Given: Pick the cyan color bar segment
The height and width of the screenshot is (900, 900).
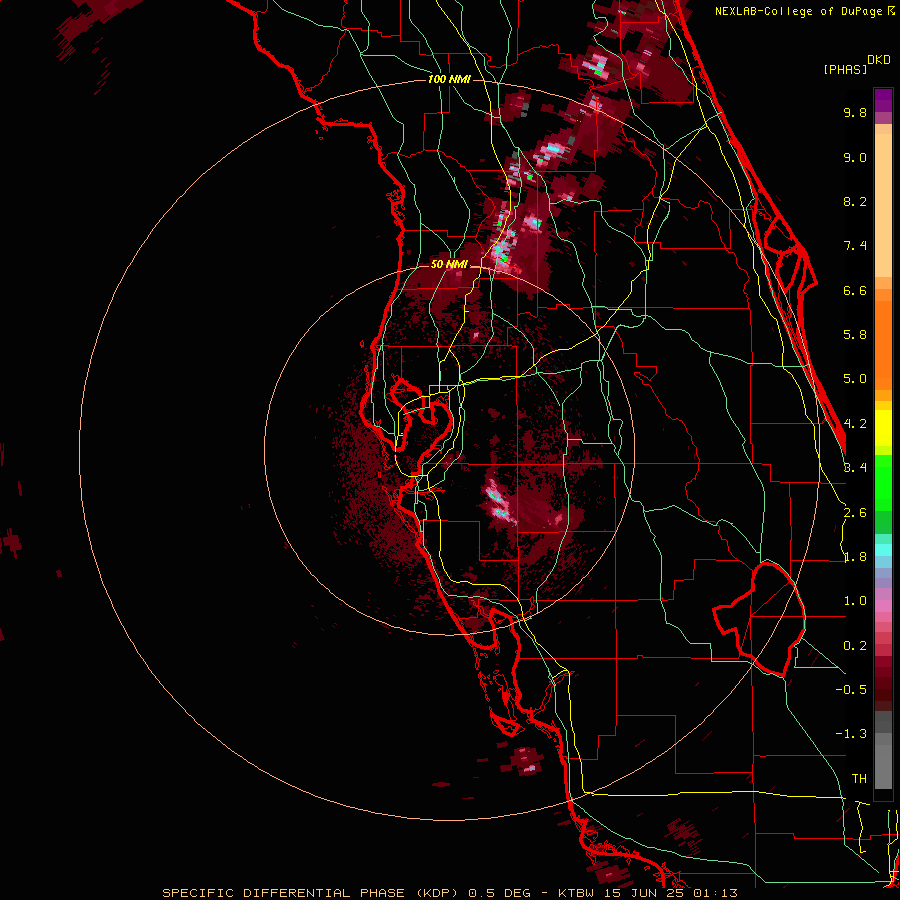Looking at the screenshot, I should 883,550.
